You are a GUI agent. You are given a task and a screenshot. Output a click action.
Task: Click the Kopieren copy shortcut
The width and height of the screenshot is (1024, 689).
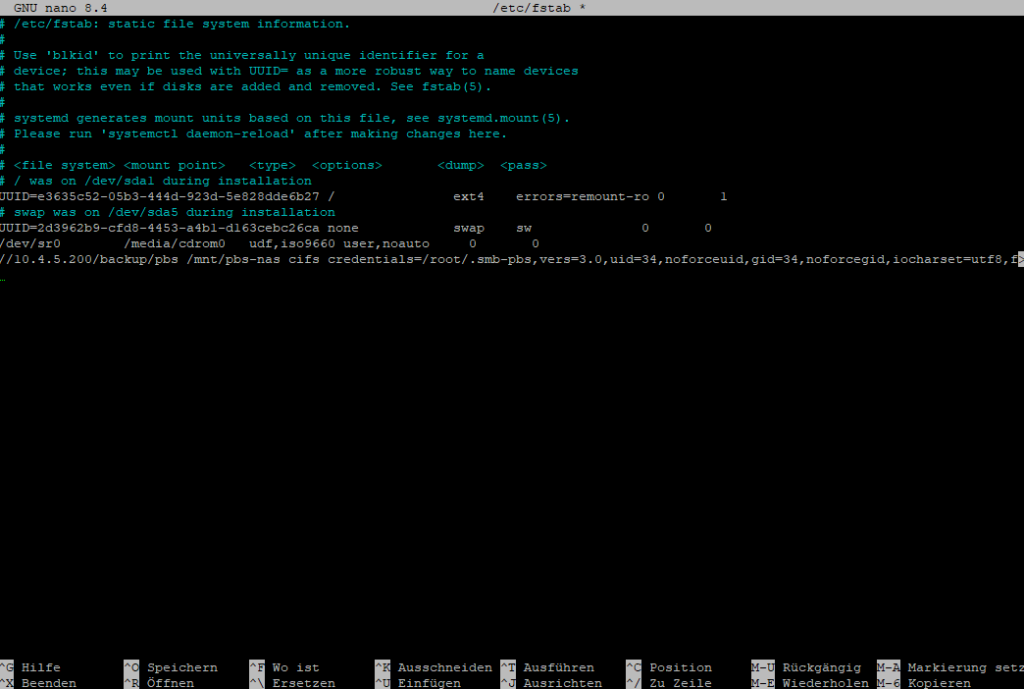pyautogui.click(x=939, y=683)
